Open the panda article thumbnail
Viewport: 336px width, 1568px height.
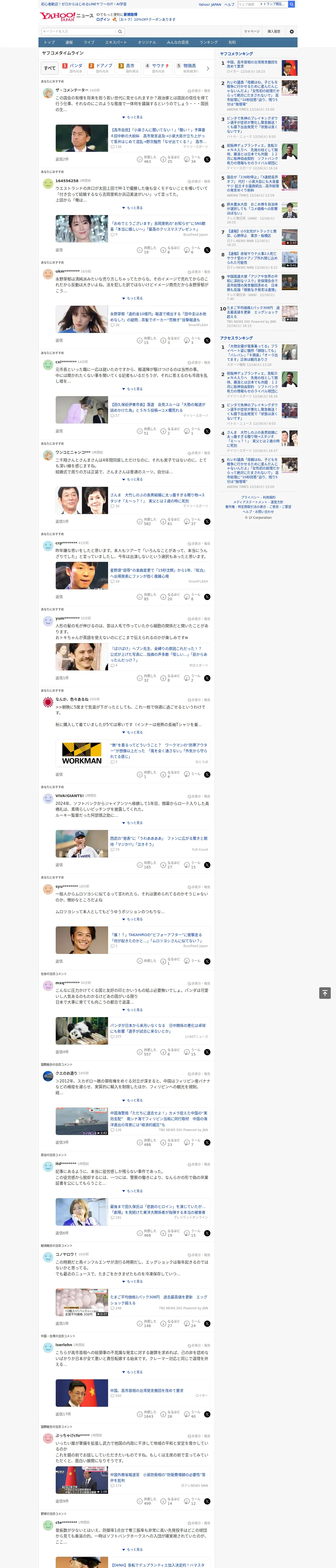[x=82, y=1030]
